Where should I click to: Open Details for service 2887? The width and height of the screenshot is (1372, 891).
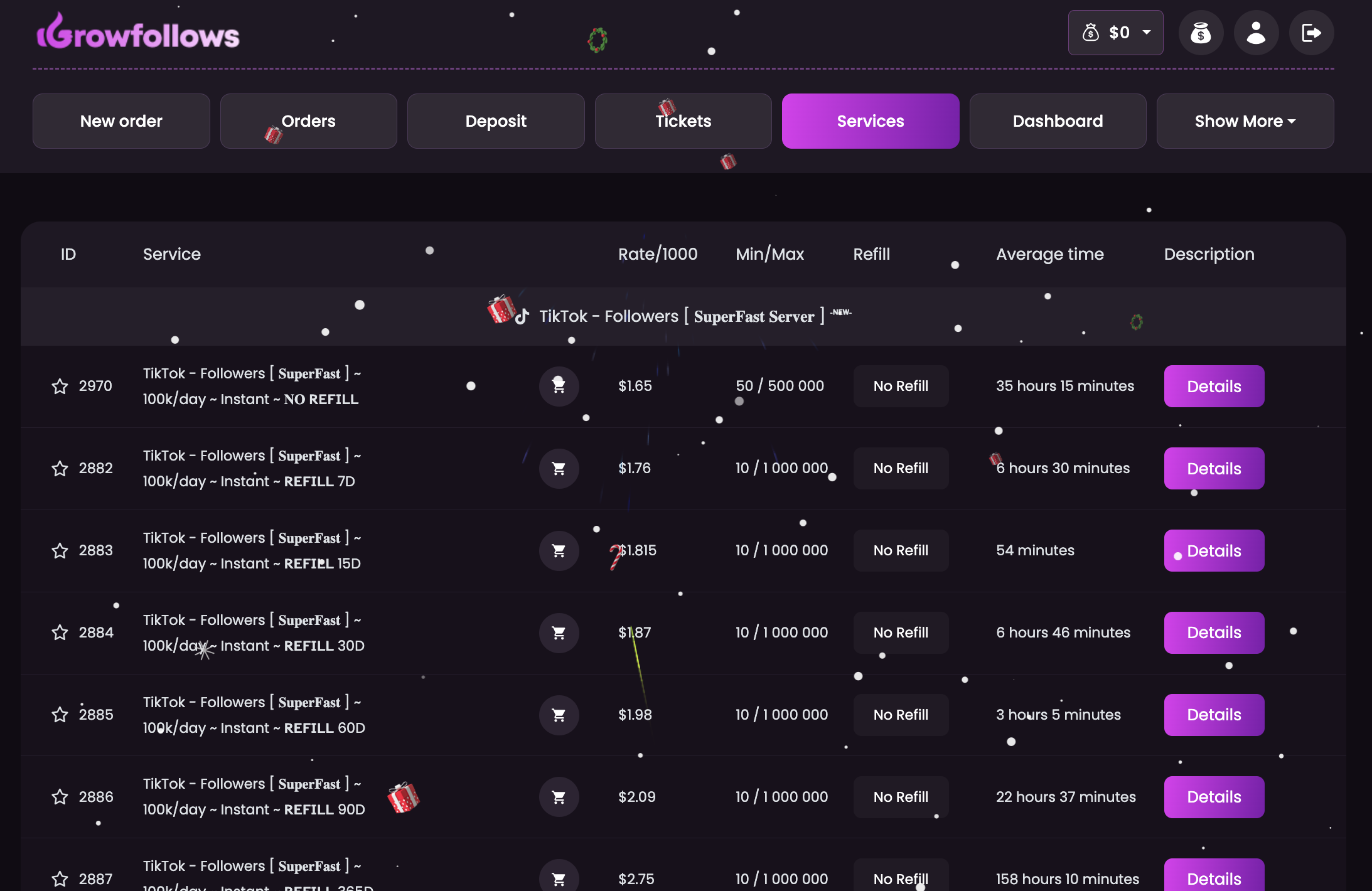(x=1214, y=876)
